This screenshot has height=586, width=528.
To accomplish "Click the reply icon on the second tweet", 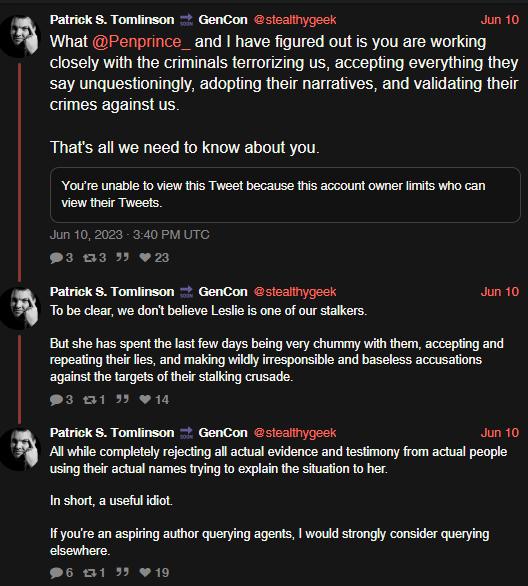I will pyautogui.click(x=56, y=400).
